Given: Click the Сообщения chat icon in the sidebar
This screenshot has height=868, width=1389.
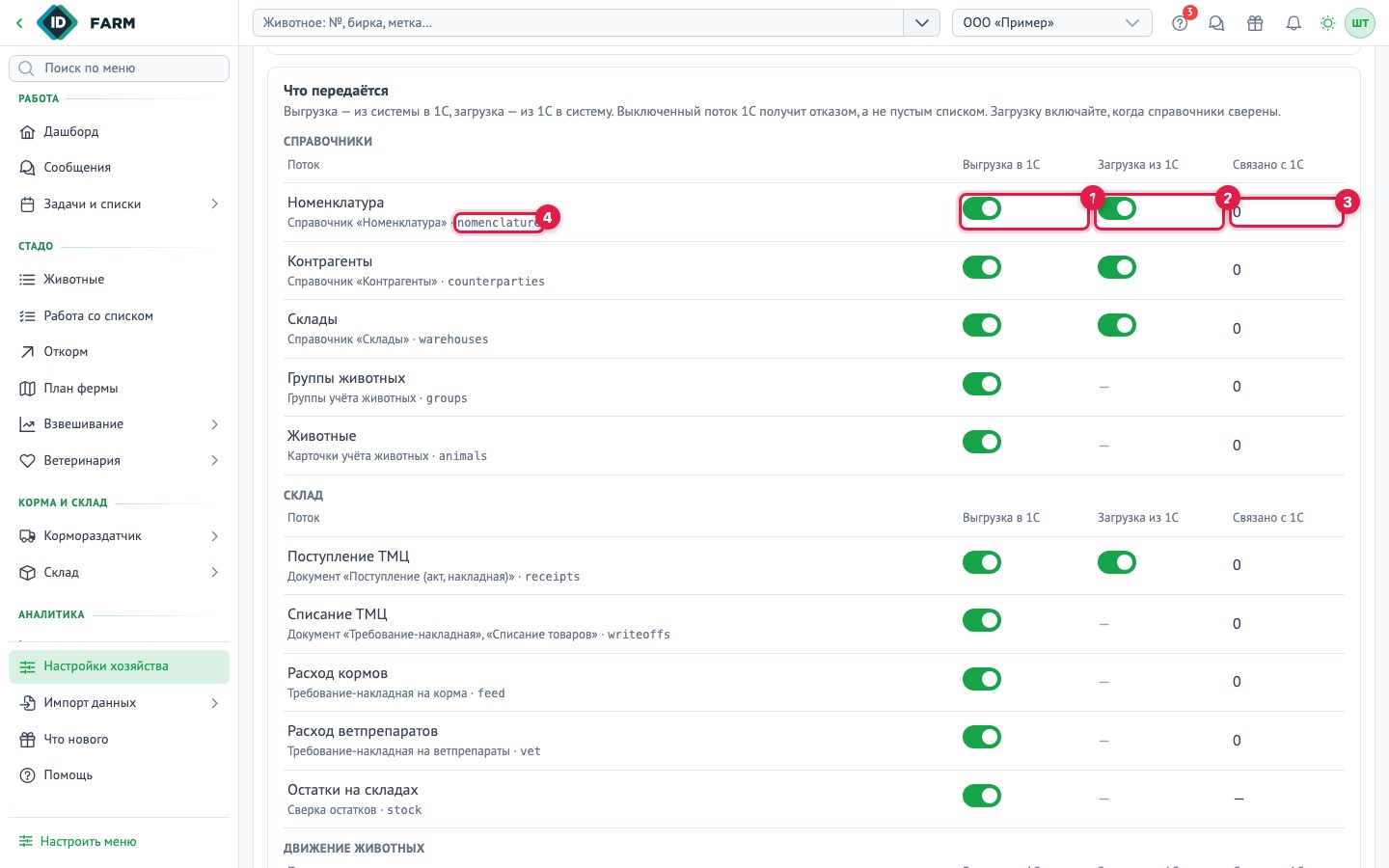Looking at the screenshot, I should 27,168.
